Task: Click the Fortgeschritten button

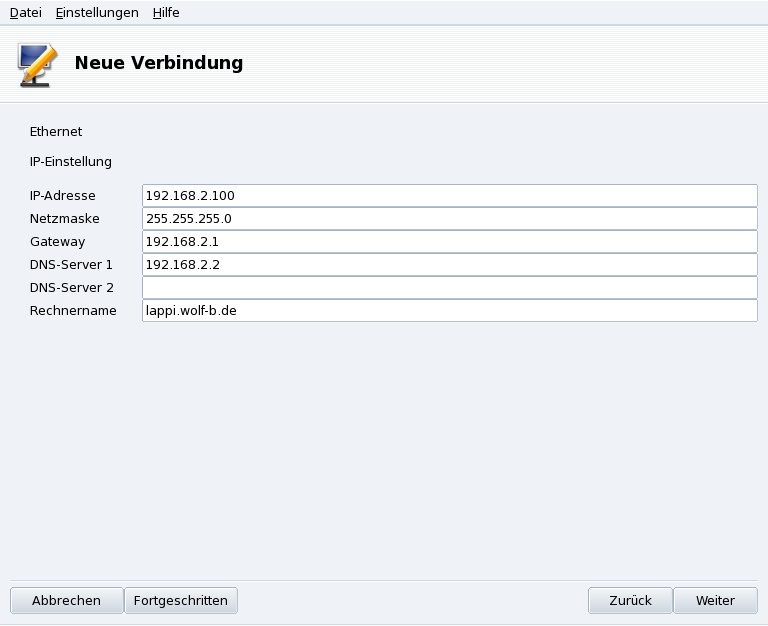Action: click(x=181, y=600)
